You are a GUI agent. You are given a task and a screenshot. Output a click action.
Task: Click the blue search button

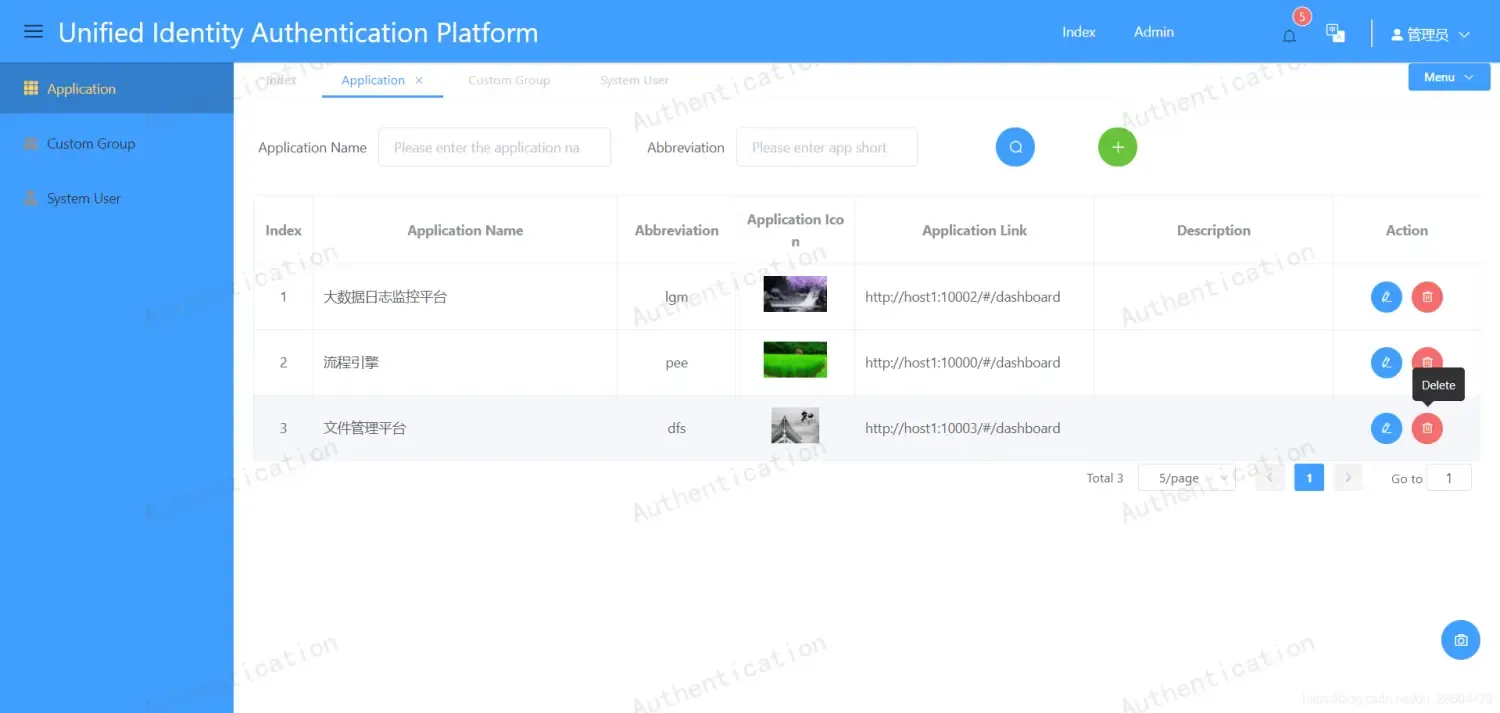[x=1015, y=147]
